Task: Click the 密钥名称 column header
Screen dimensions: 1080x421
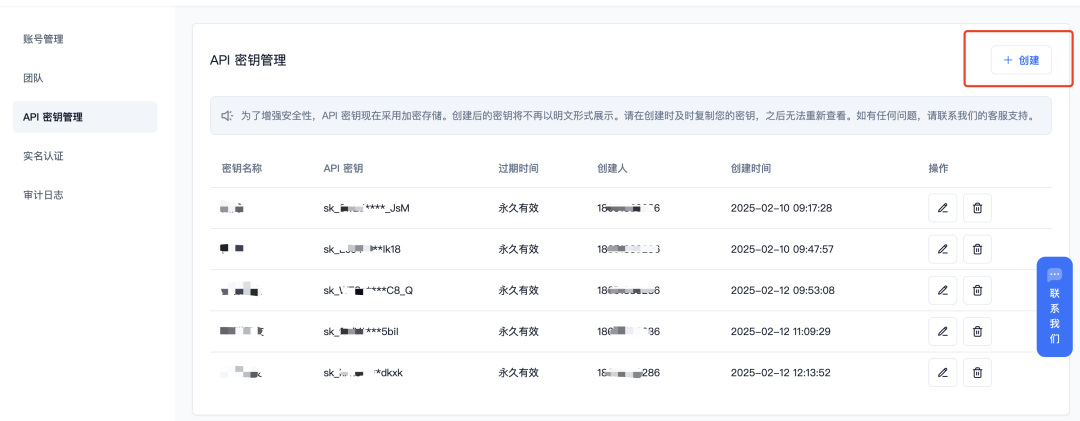Action: (x=242, y=168)
